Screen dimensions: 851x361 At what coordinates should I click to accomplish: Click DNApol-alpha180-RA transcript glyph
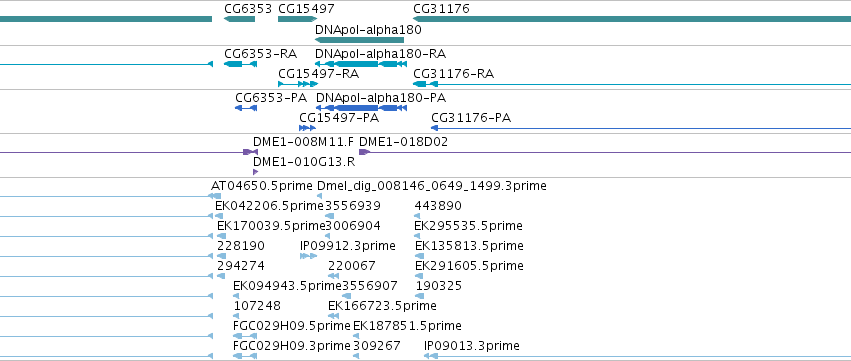360,64
